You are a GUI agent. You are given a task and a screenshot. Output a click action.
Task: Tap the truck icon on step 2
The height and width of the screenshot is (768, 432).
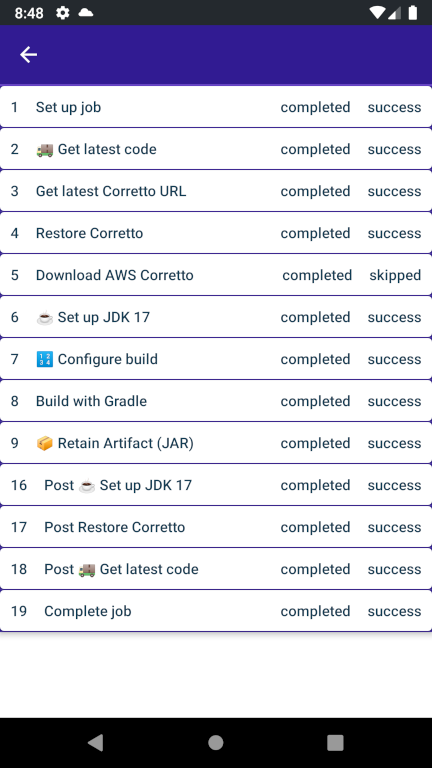click(45, 149)
